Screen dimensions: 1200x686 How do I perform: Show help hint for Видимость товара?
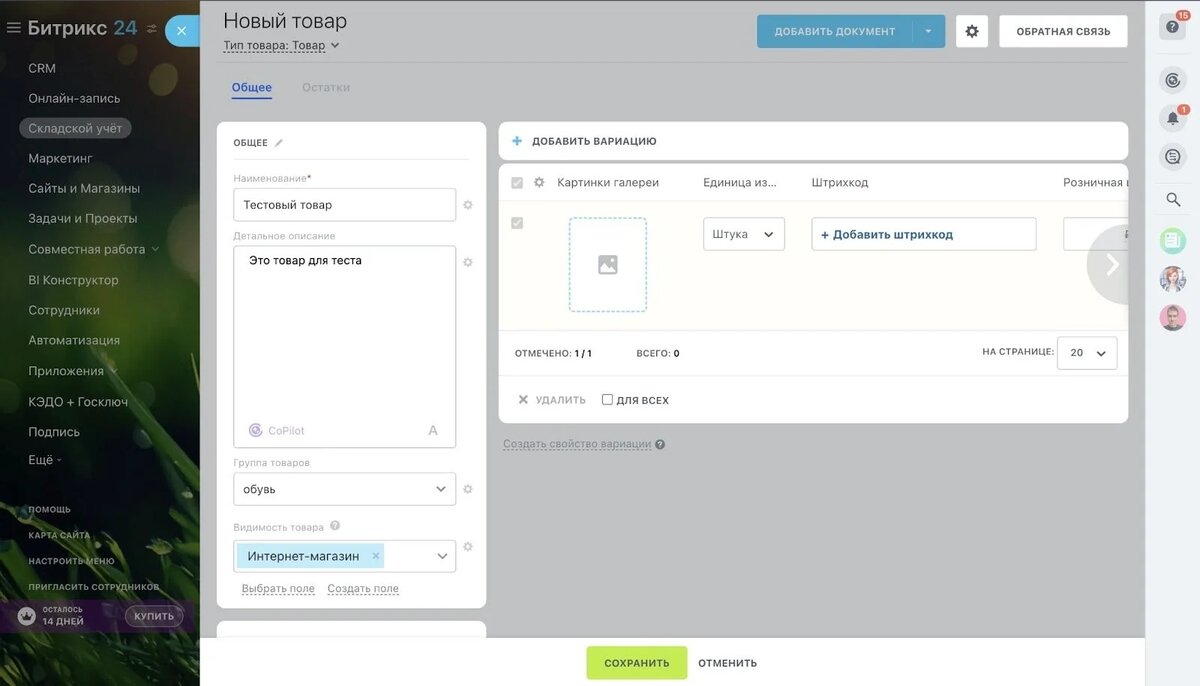click(x=335, y=526)
